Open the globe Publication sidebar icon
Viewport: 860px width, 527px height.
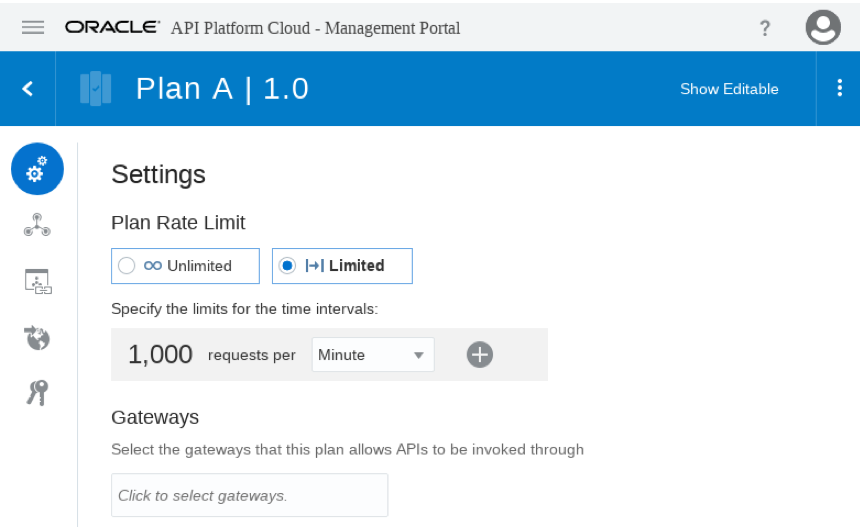[x=37, y=338]
